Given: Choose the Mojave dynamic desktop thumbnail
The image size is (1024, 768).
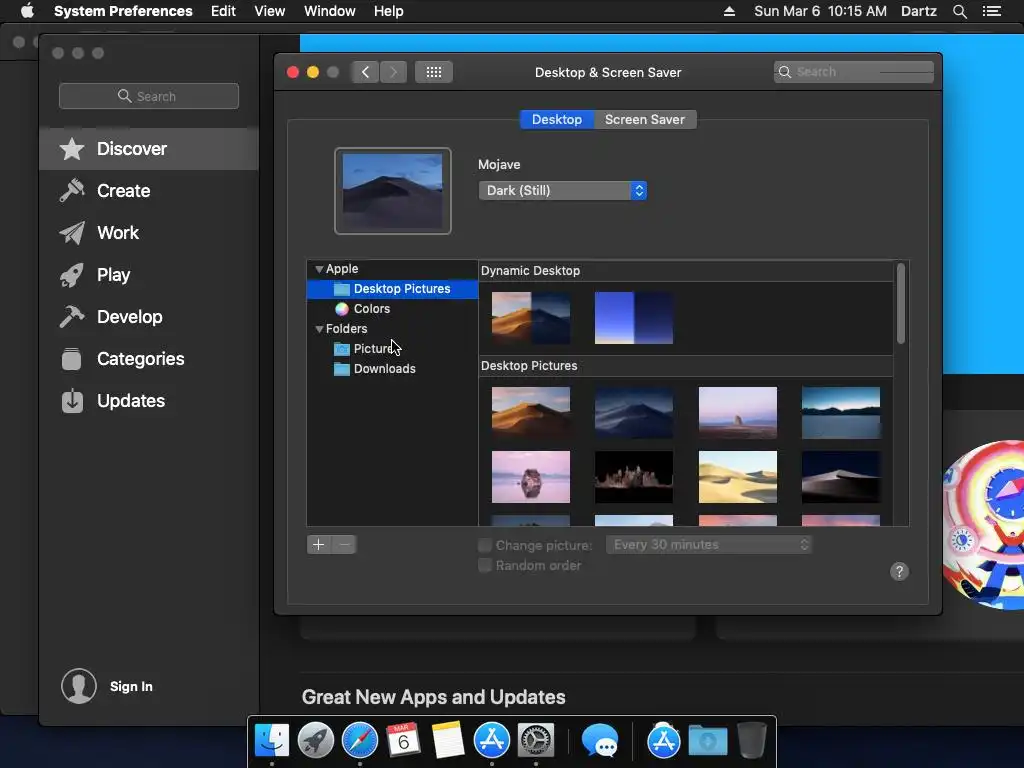Looking at the screenshot, I should tap(530, 318).
